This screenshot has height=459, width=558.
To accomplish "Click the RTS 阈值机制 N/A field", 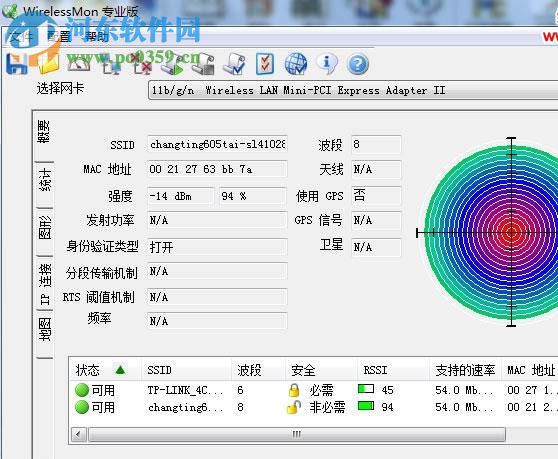I will click(217, 297).
